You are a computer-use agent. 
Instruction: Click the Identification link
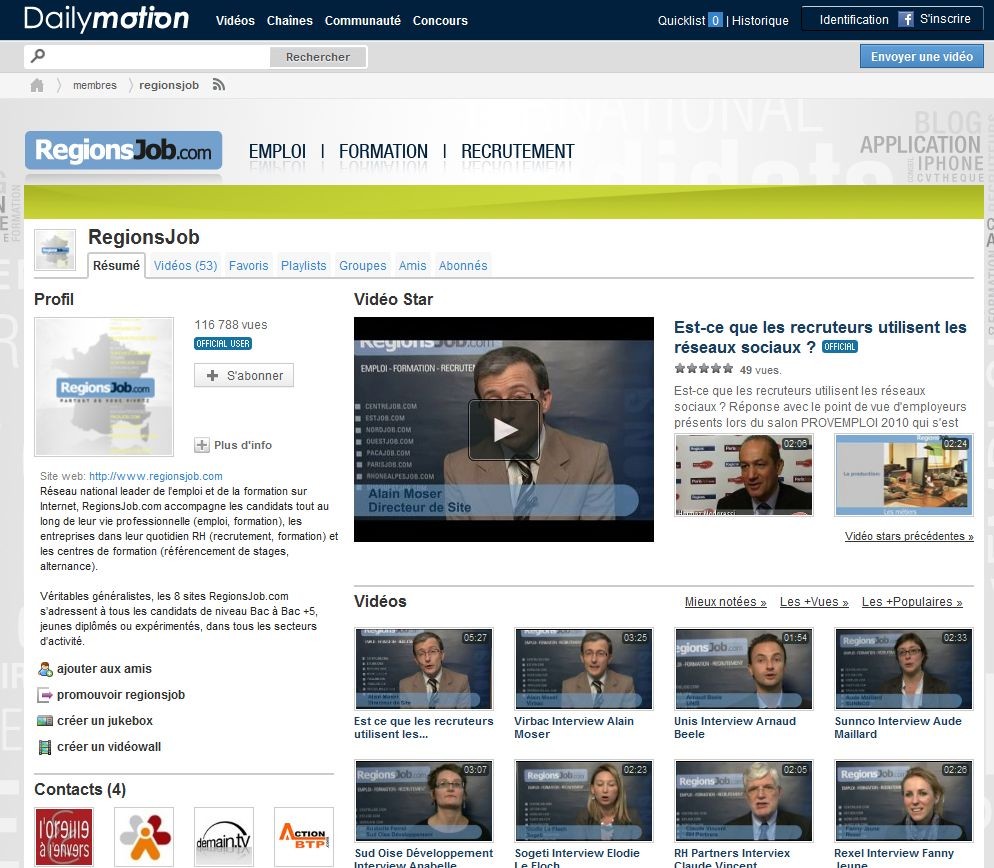tap(854, 20)
